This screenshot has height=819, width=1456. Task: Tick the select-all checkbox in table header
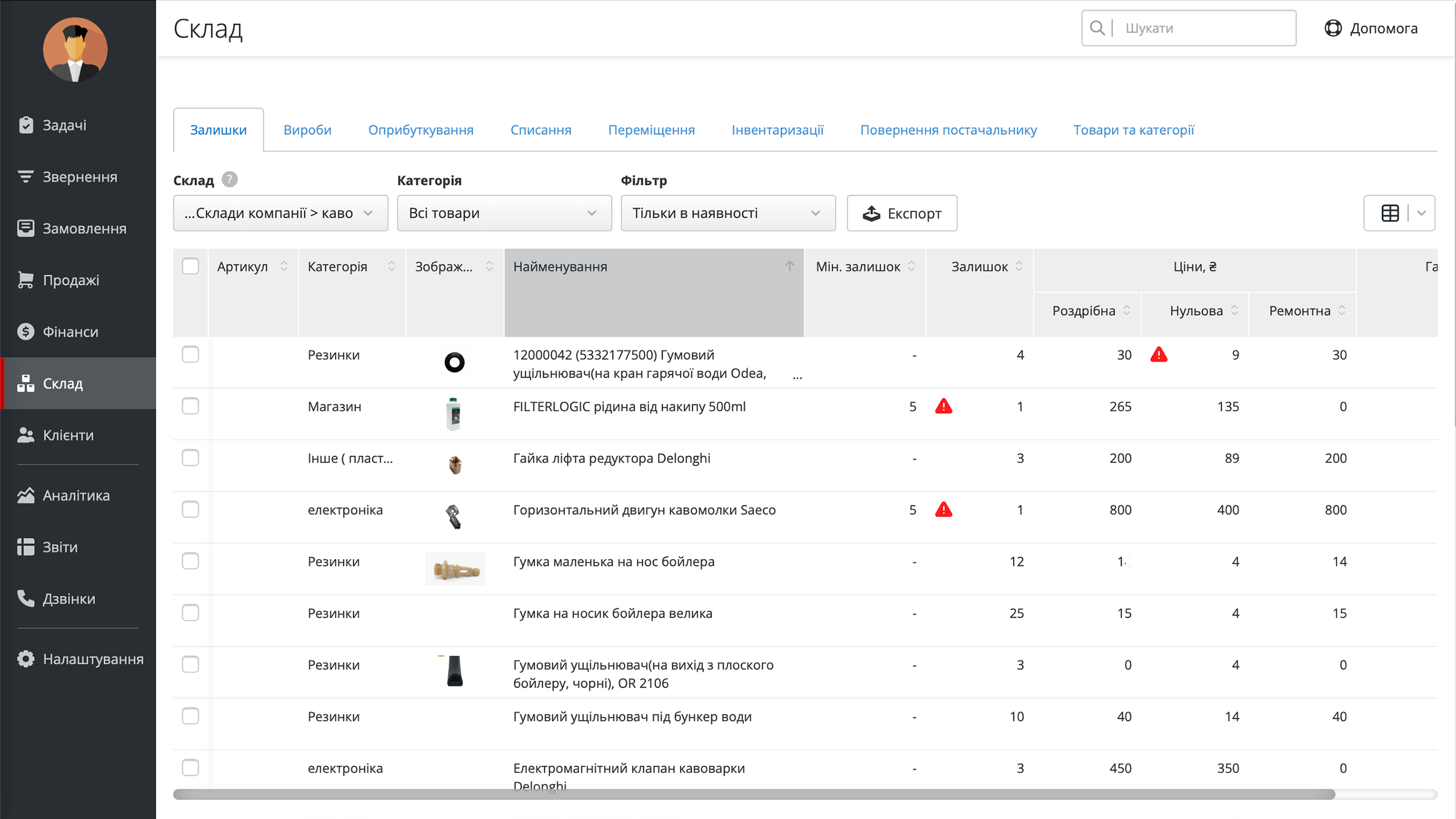coord(191,266)
